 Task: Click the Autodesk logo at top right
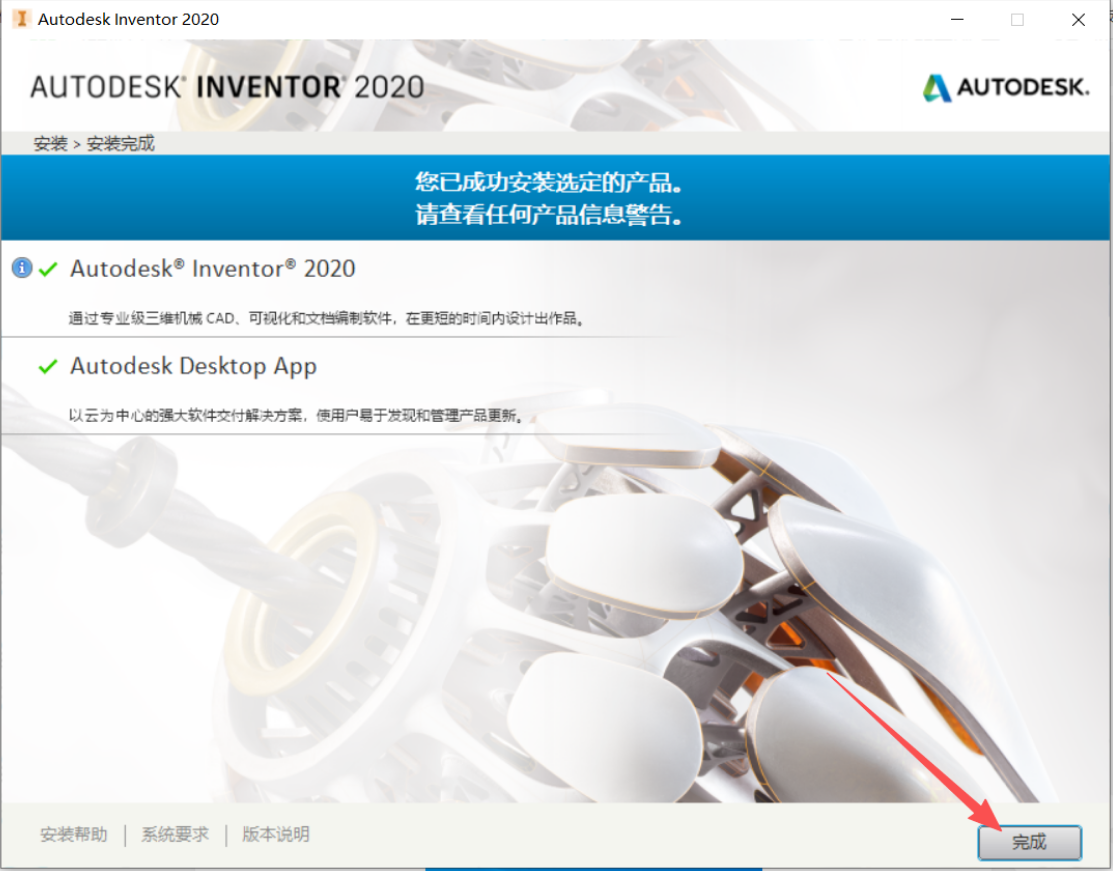(x=1005, y=87)
